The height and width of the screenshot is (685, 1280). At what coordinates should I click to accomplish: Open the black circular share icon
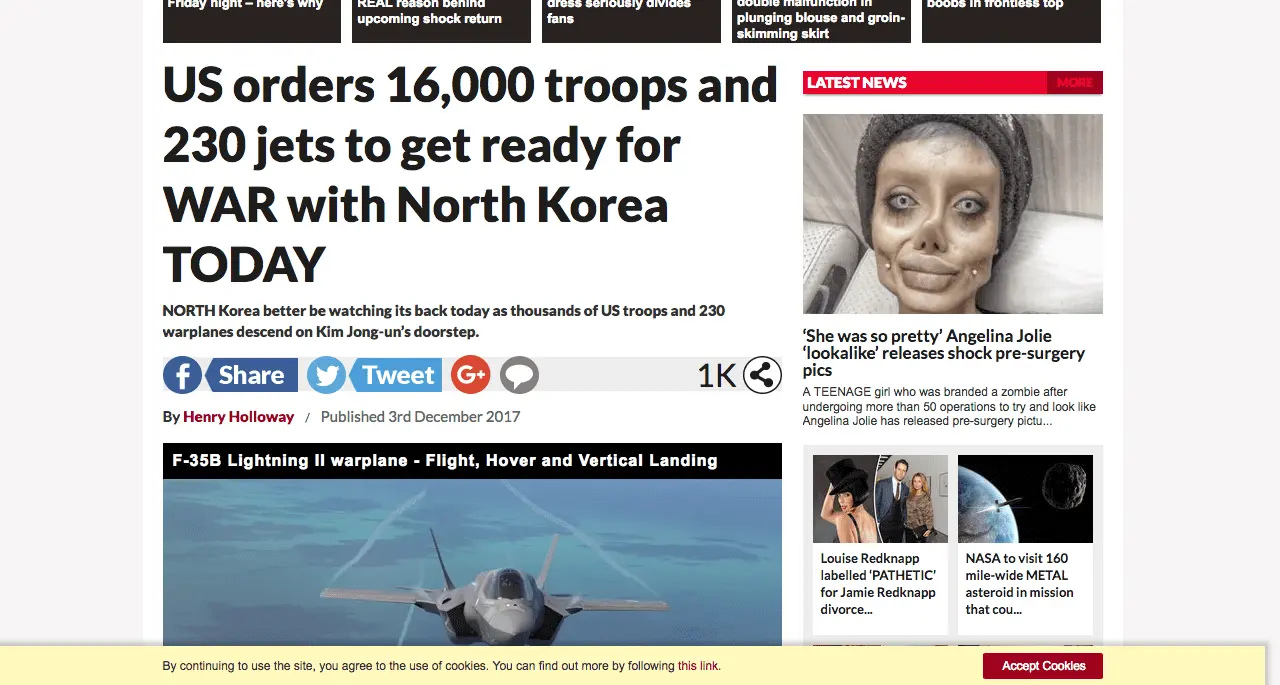point(762,376)
